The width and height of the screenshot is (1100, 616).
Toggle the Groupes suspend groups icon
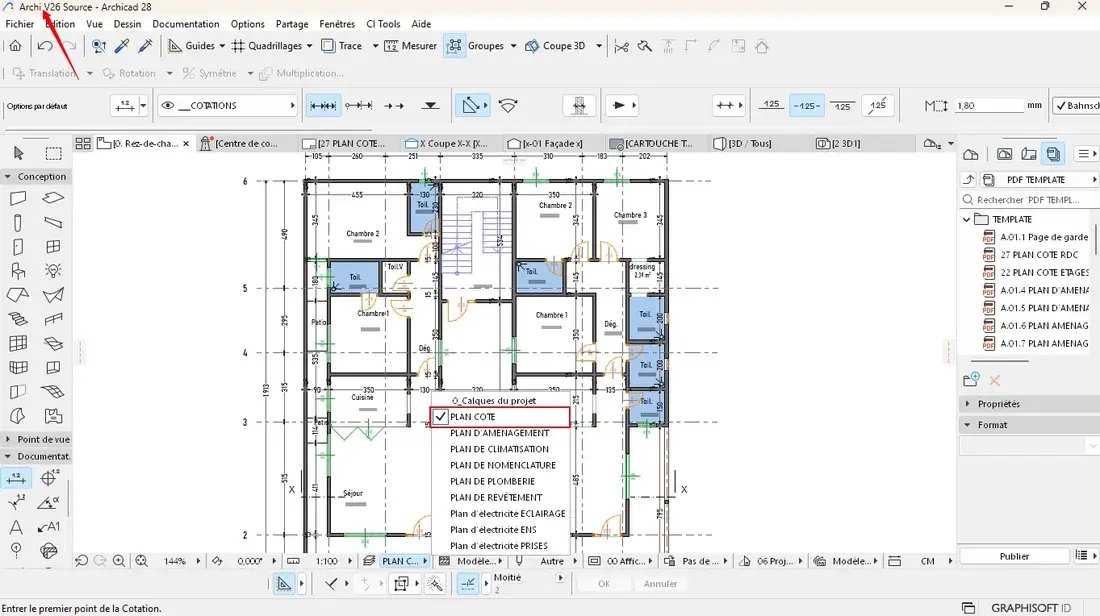[x=455, y=46]
